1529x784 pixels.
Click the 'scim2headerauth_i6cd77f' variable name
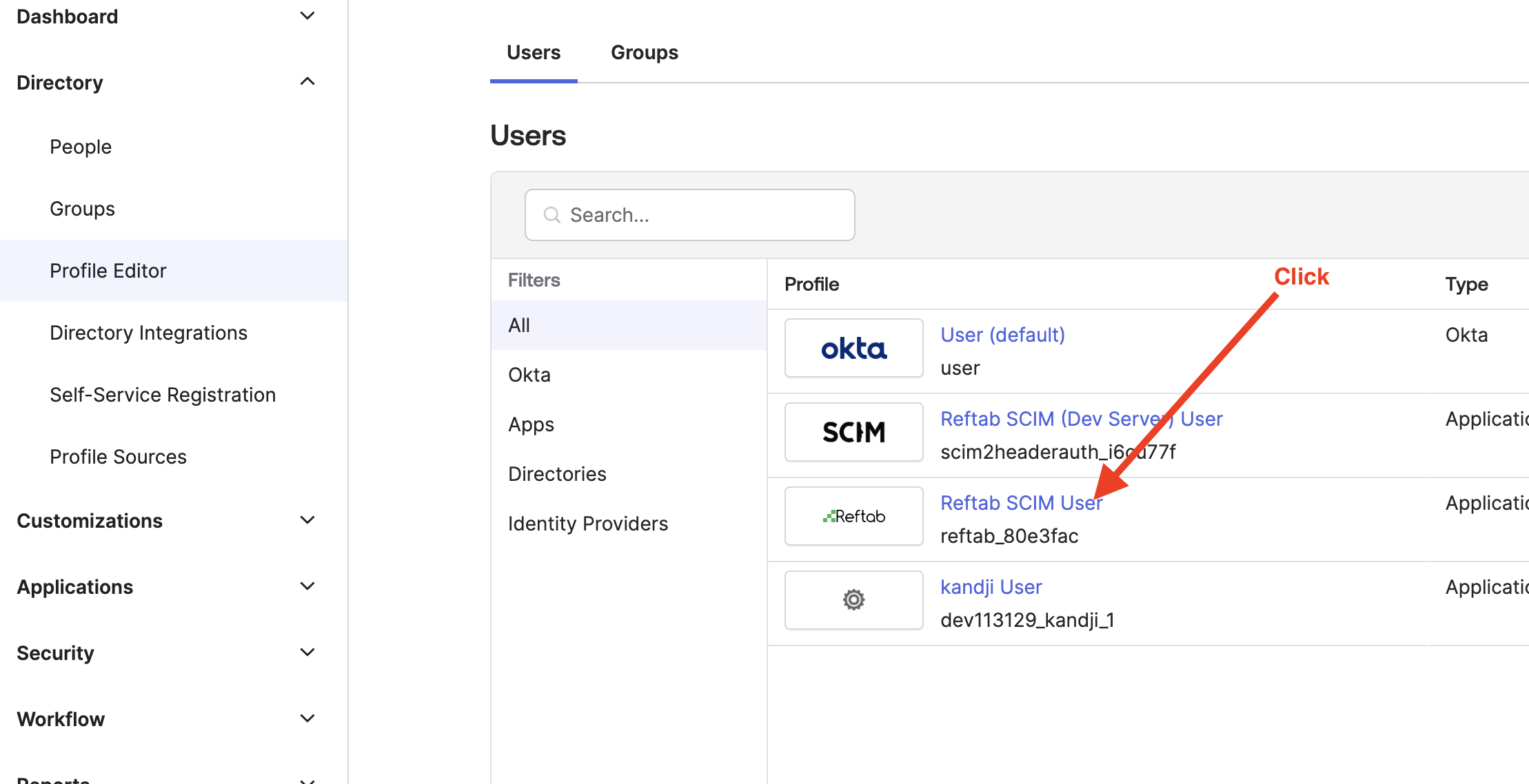click(1058, 452)
